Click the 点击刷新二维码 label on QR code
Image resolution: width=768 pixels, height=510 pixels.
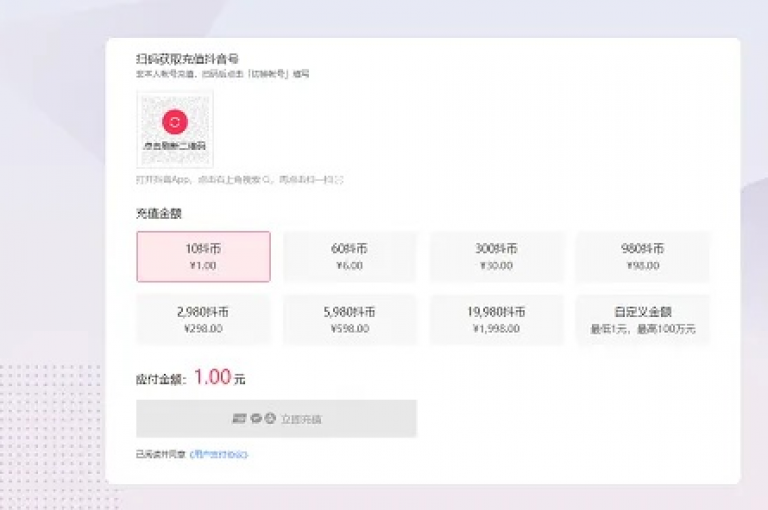(175, 146)
